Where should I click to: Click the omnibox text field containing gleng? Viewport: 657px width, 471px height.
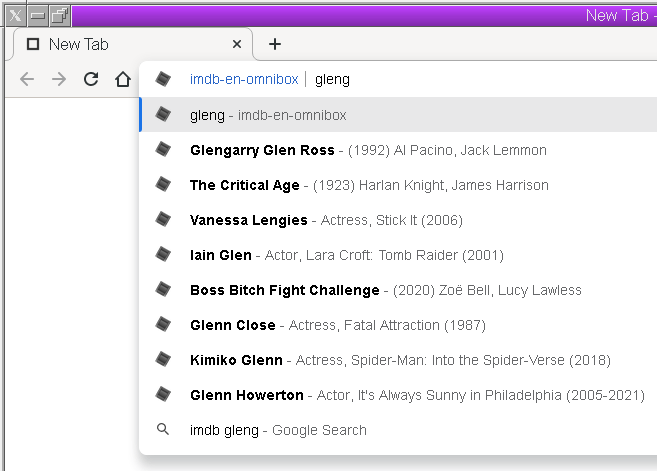(482, 79)
